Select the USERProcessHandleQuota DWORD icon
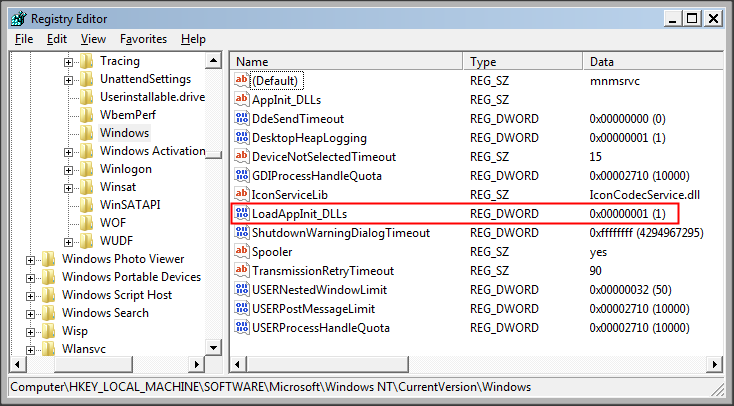The image size is (734, 406). coord(242,327)
